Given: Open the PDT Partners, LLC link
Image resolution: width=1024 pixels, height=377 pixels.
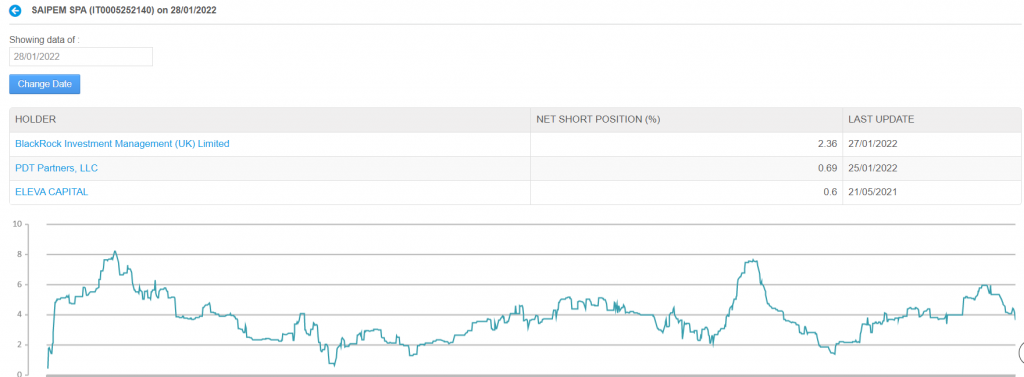Looking at the screenshot, I should (56, 169).
